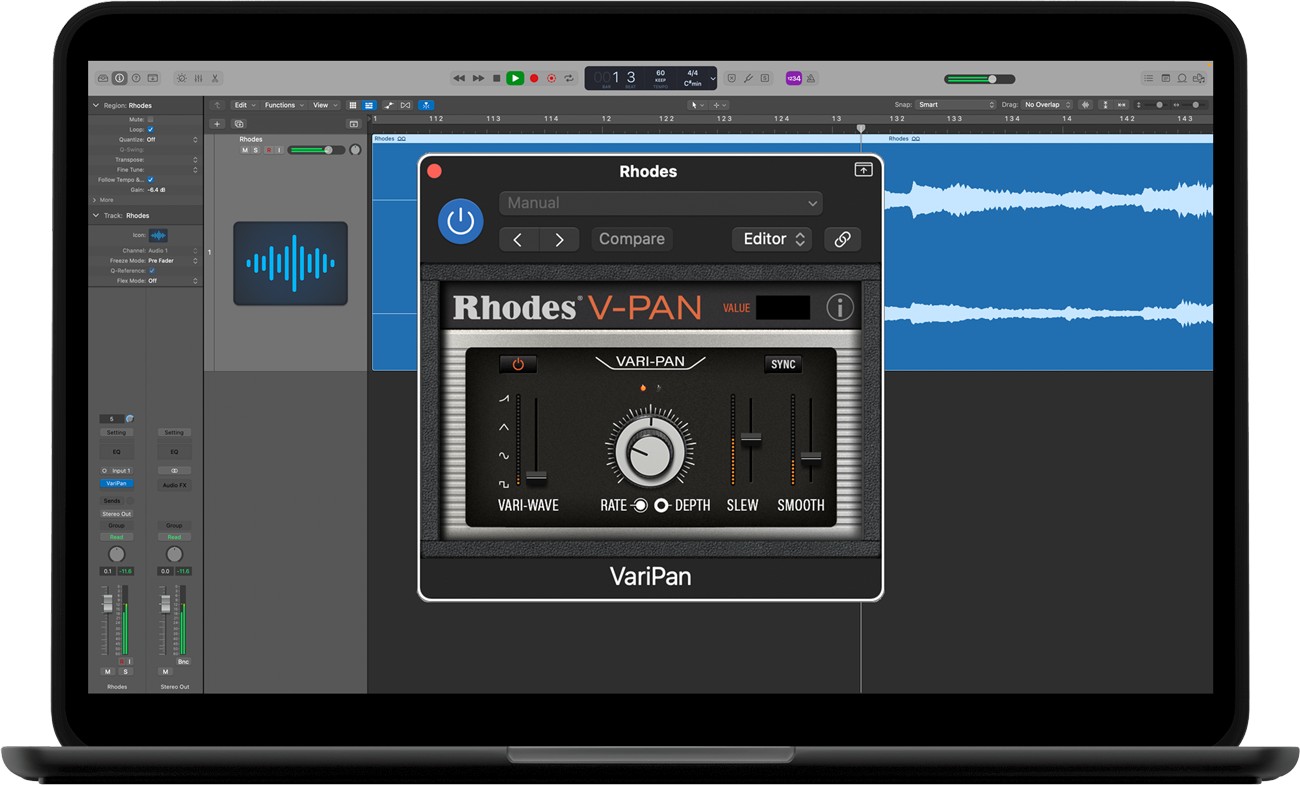The image size is (1300, 785).
Task: Open the Functions menu in the editor
Action: click(281, 105)
